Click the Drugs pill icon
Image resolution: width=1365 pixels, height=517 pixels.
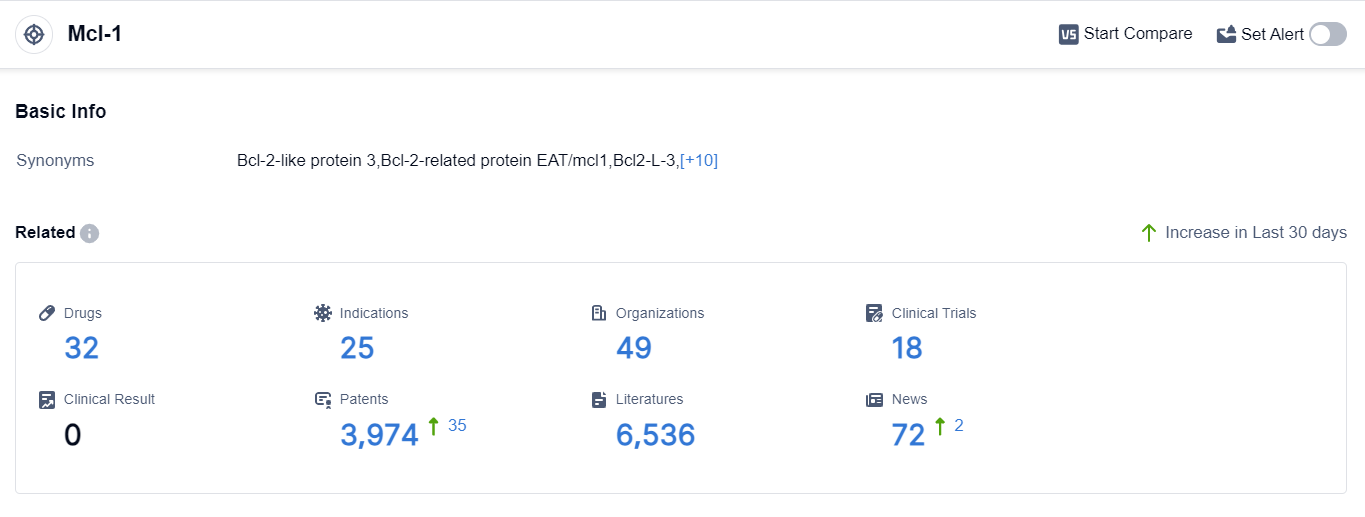point(47,313)
